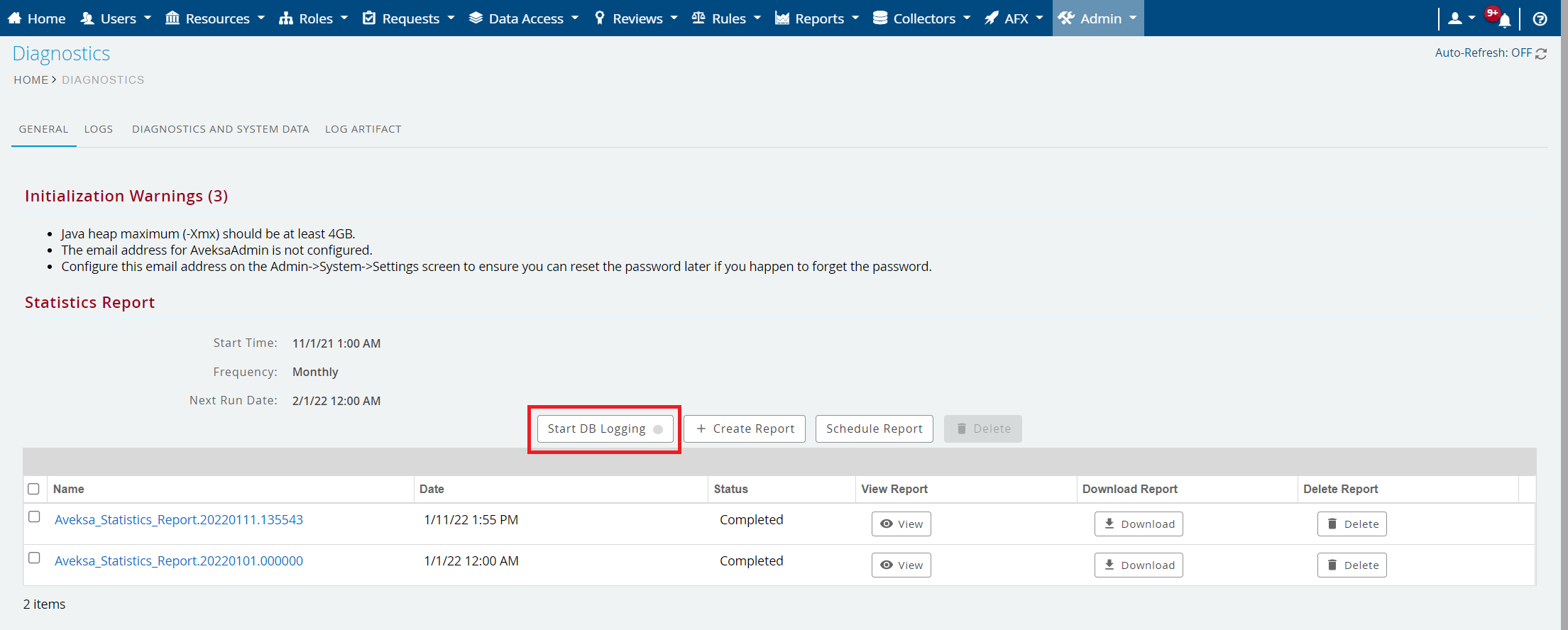Image resolution: width=1568 pixels, height=630 pixels.
Task: Expand the Reports navigation dropdown
Action: click(x=817, y=18)
